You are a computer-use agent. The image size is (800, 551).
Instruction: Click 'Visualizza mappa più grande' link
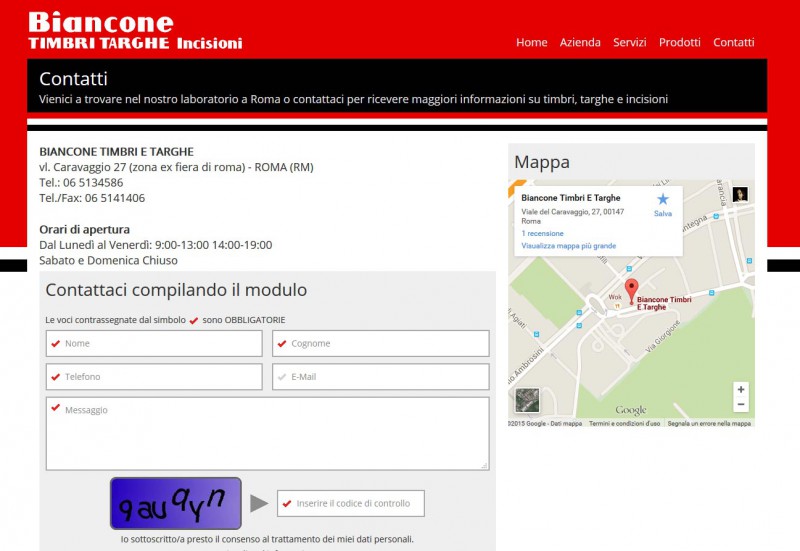(x=568, y=245)
